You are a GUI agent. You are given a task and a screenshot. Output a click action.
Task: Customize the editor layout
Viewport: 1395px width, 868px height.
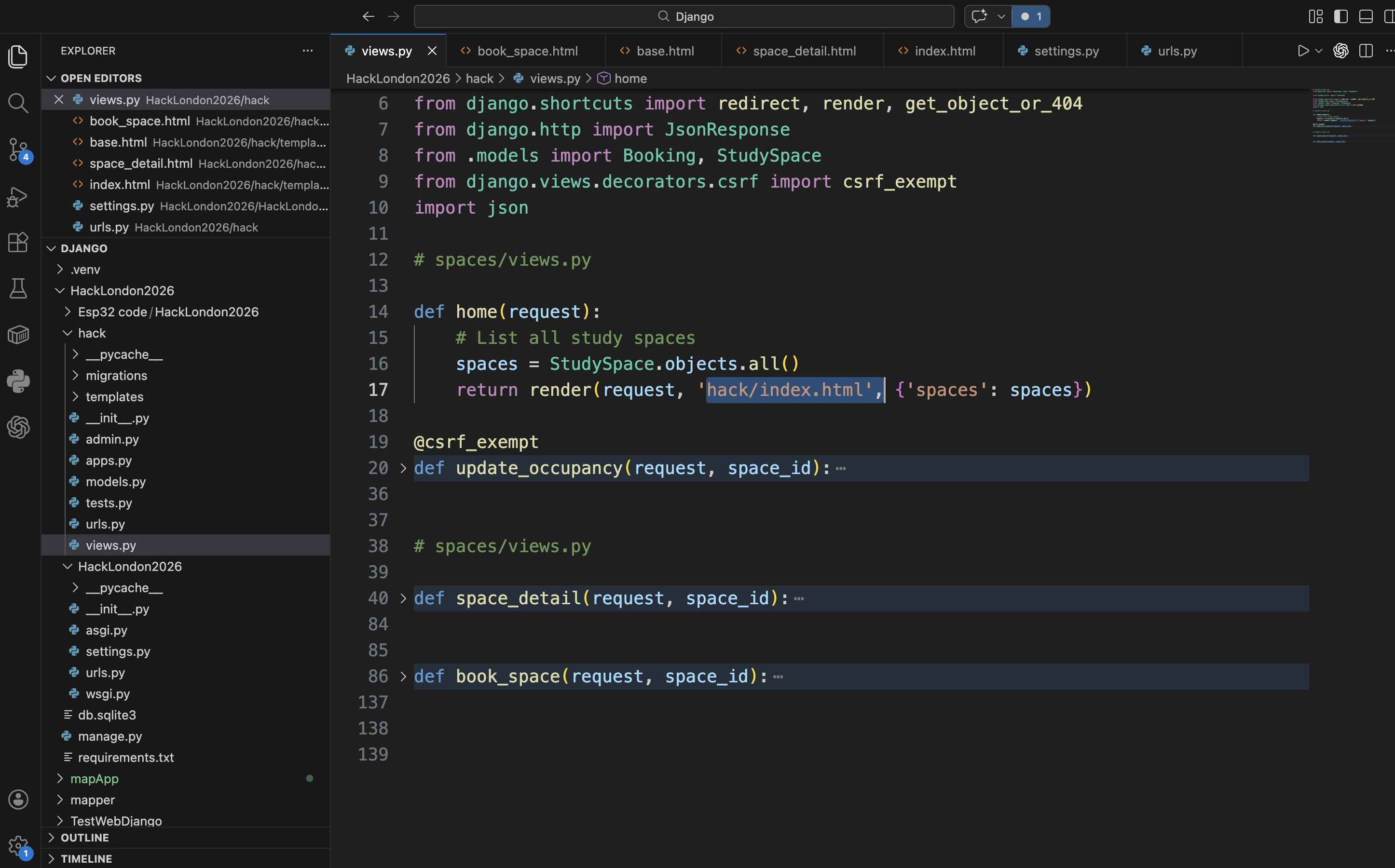(1315, 17)
